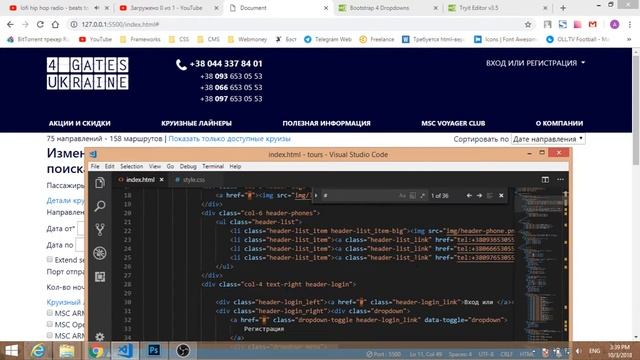
Task: Open MSC VOYAGER CLUB nav item
Action: [453, 123]
